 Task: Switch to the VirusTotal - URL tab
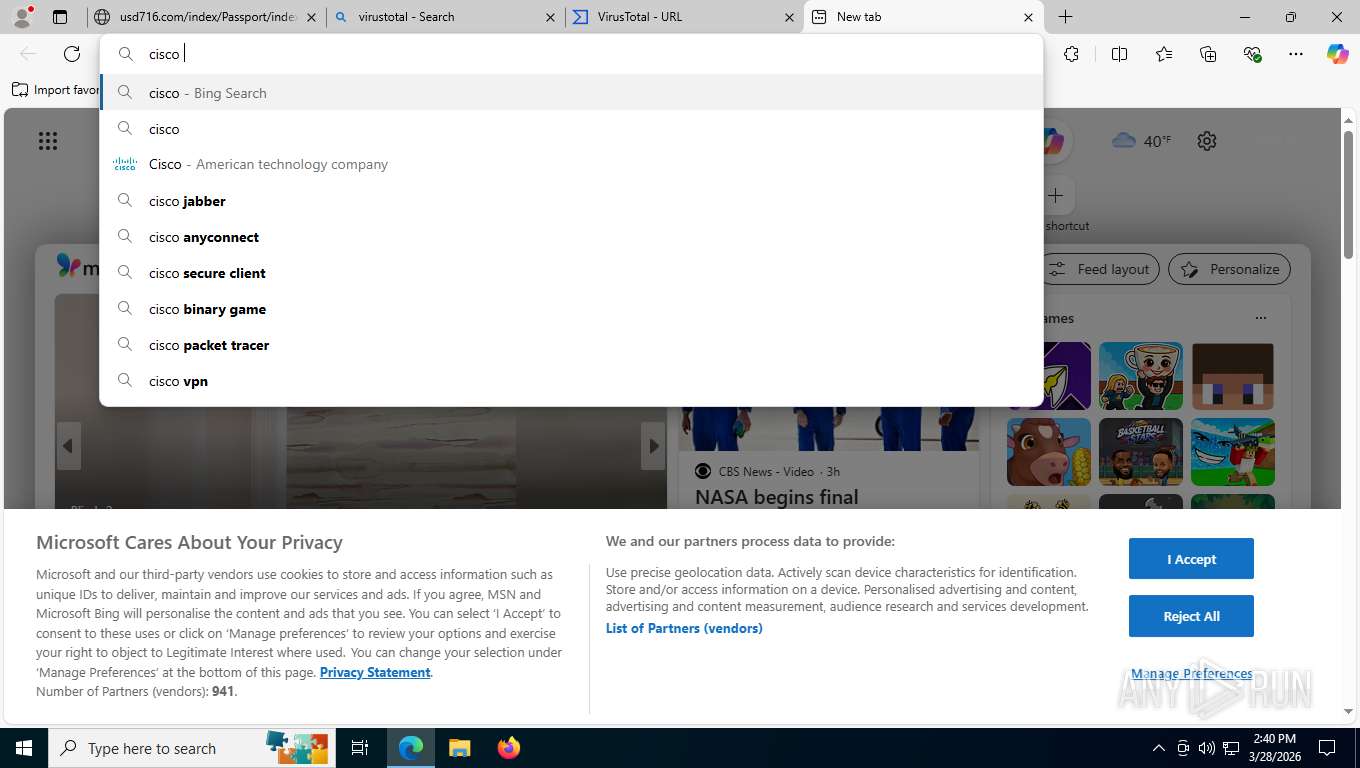(684, 17)
